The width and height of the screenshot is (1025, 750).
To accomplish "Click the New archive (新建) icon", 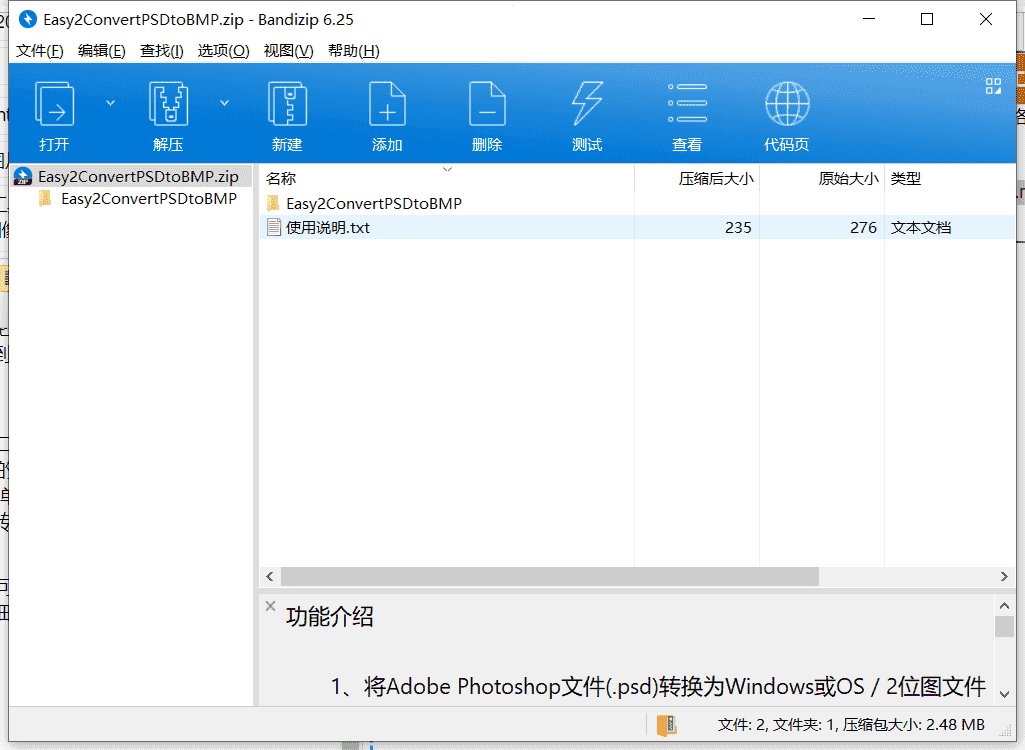I will point(288,104).
